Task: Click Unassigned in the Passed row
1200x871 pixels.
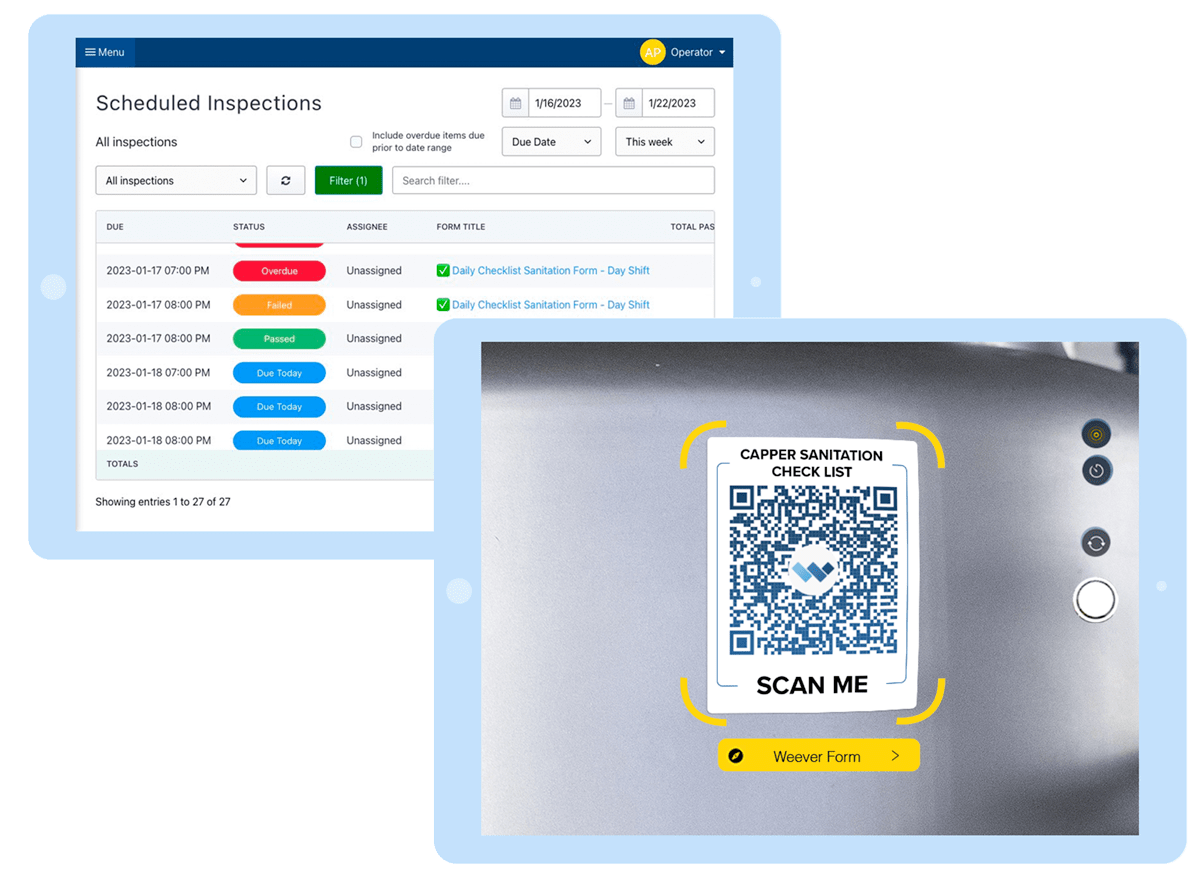Action: 374,339
